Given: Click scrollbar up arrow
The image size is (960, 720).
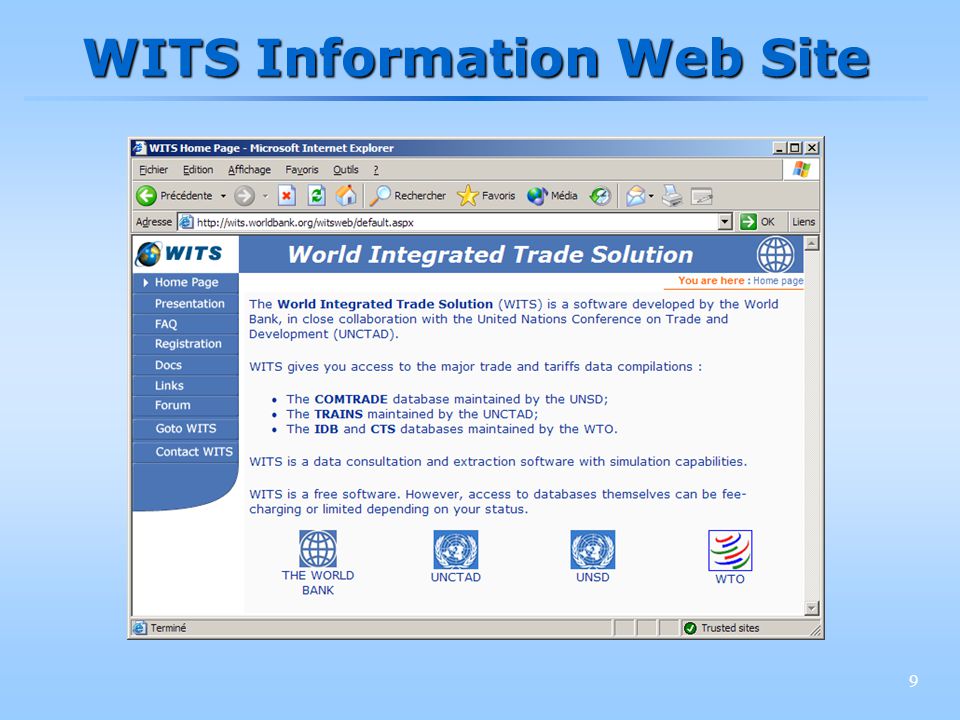Looking at the screenshot, I should click(x=811, y=244).
